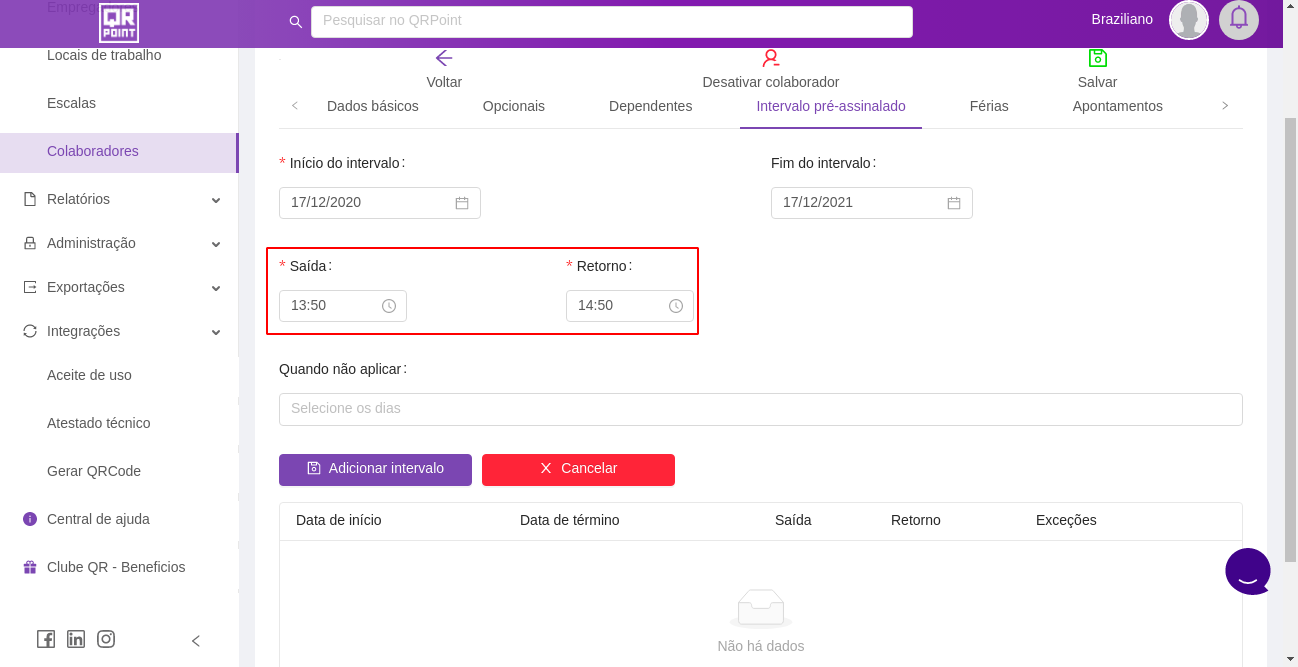Click the Pesquisar no QRPoint search field
Screen dimensions: 1298x667
(611, 21)
